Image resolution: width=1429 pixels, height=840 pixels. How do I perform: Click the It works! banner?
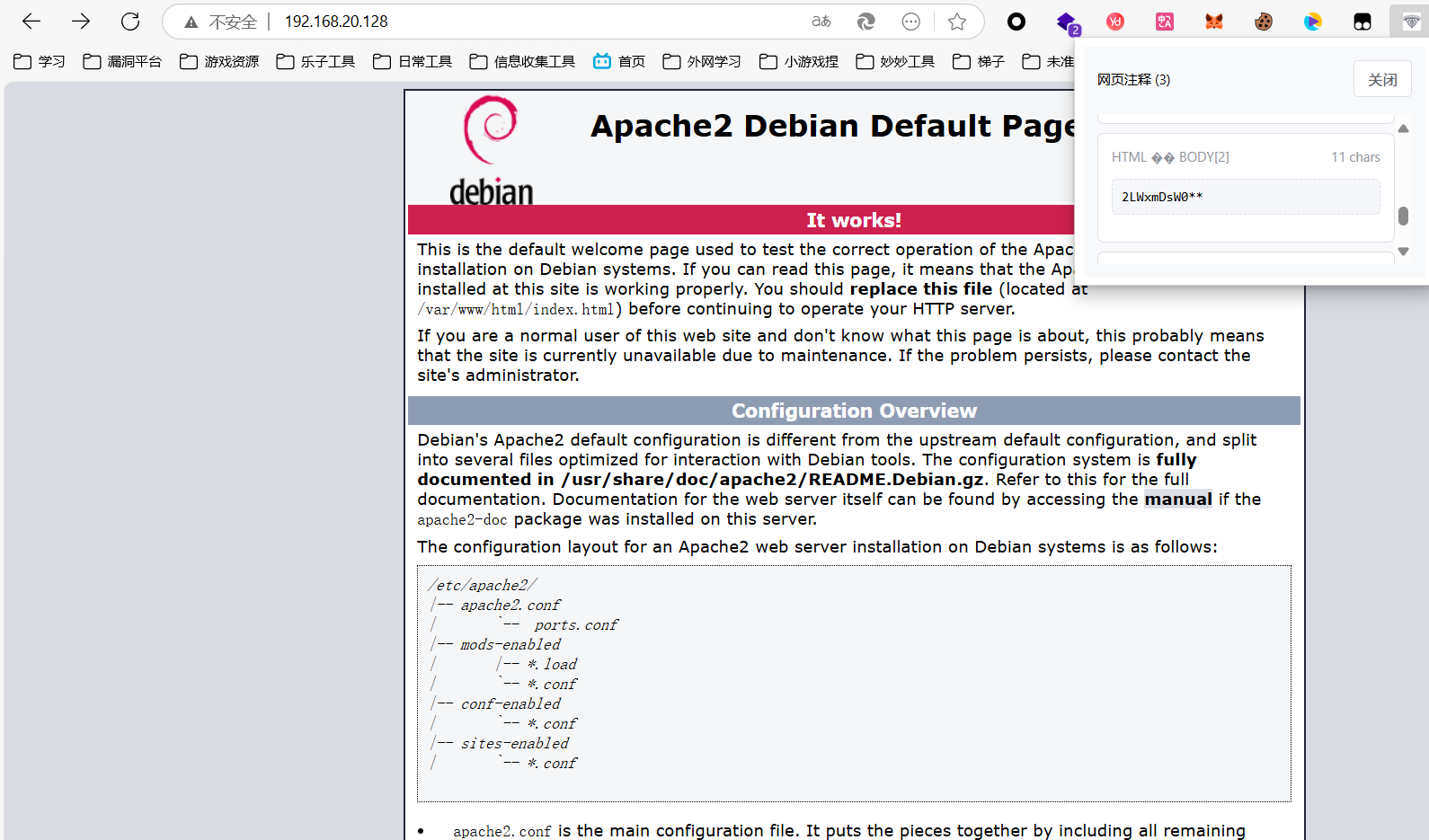coord(854,220)
